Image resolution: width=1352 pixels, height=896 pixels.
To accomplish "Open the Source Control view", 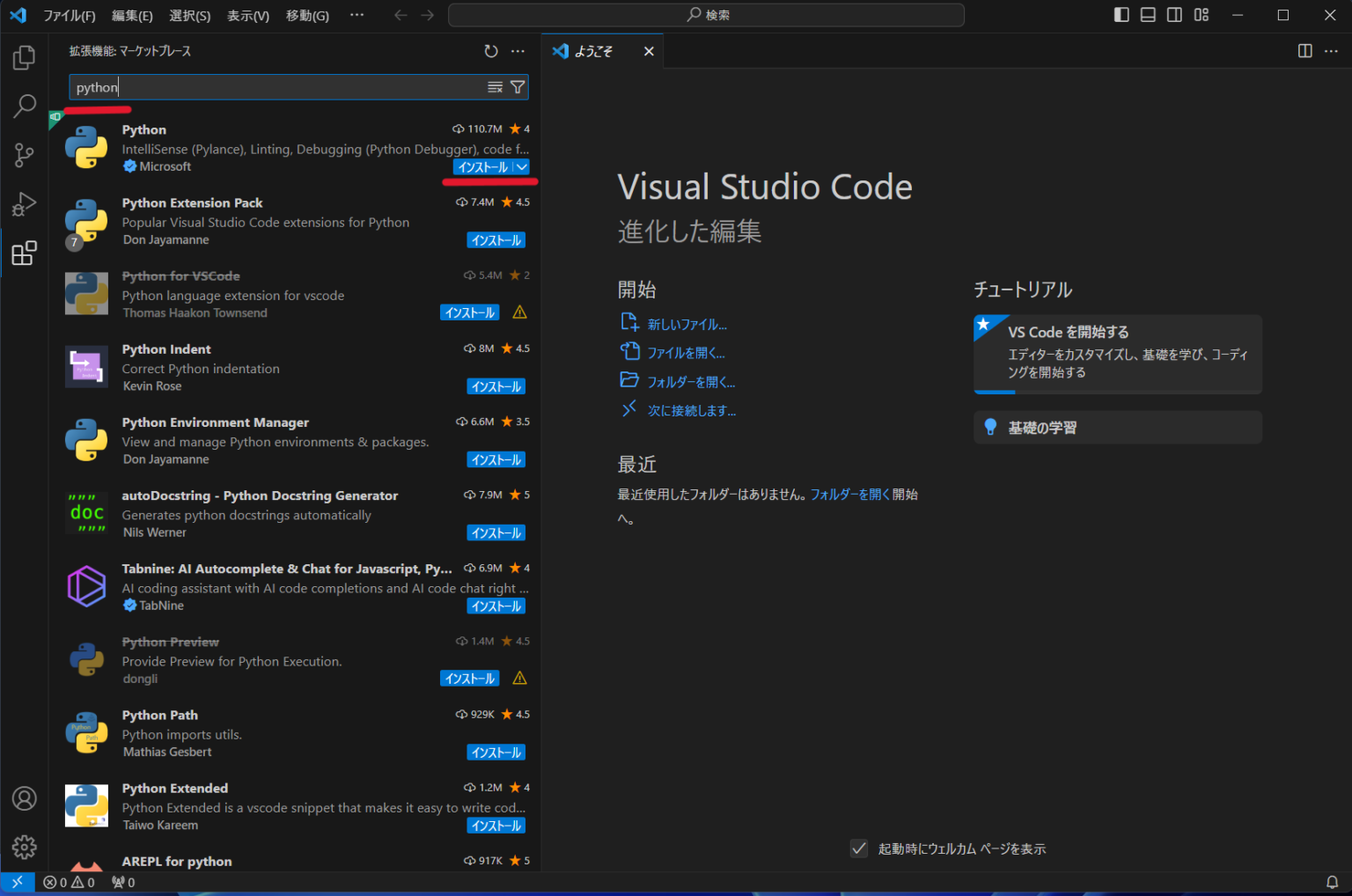I will (x=24, y=155).
